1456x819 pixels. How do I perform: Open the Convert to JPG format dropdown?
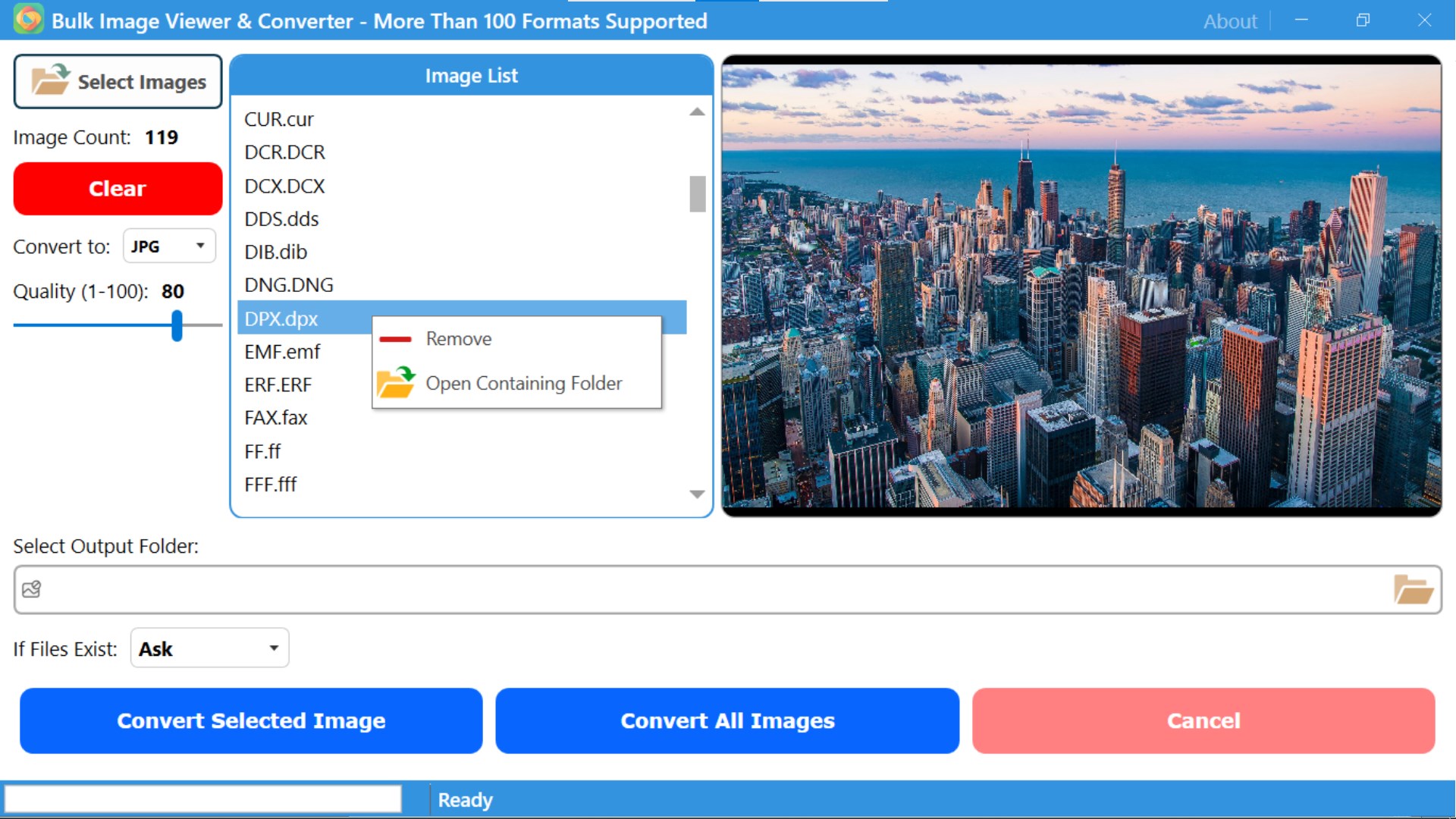[169, 246]
